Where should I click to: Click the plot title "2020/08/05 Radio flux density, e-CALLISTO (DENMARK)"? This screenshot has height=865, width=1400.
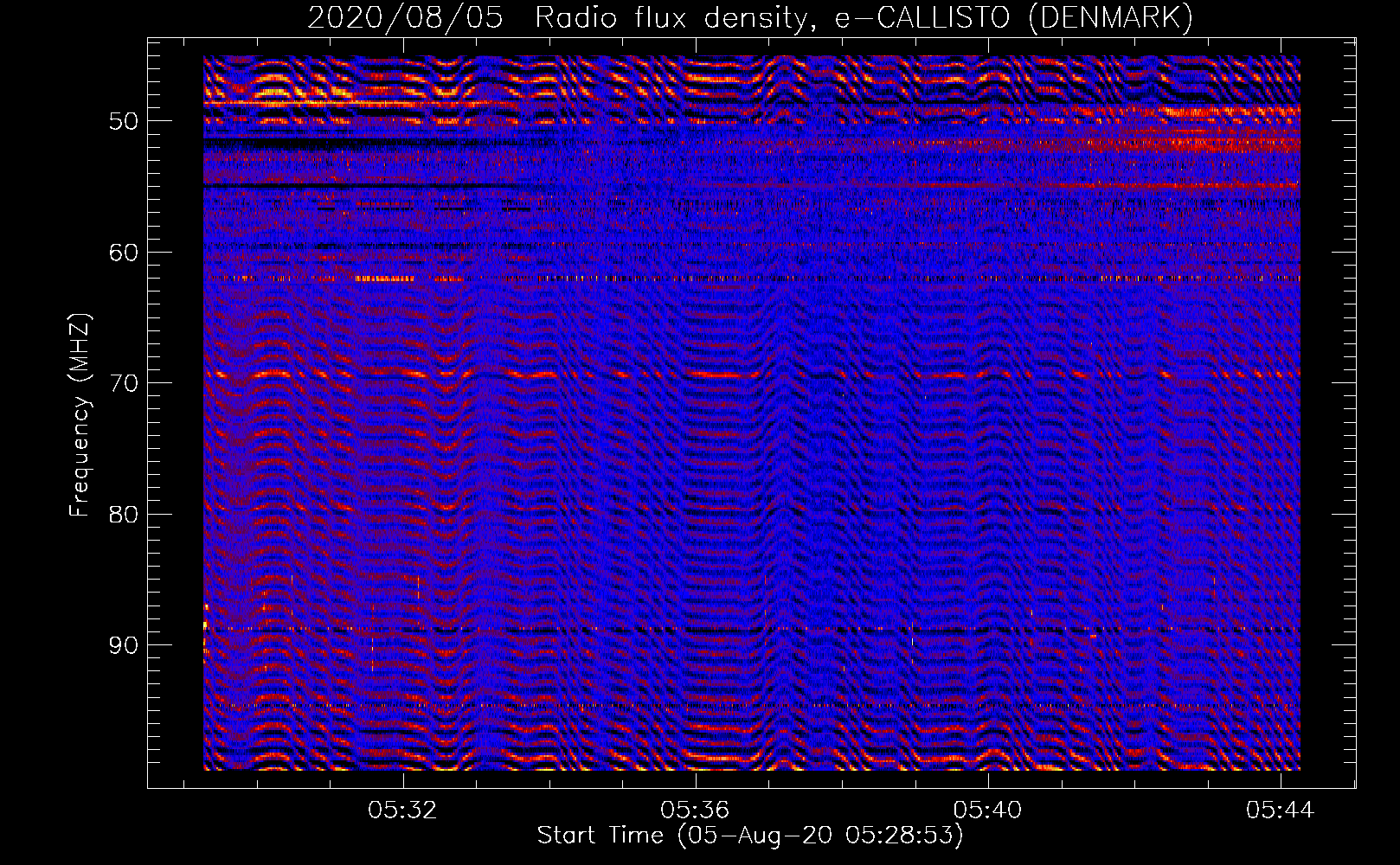(750, 17)
